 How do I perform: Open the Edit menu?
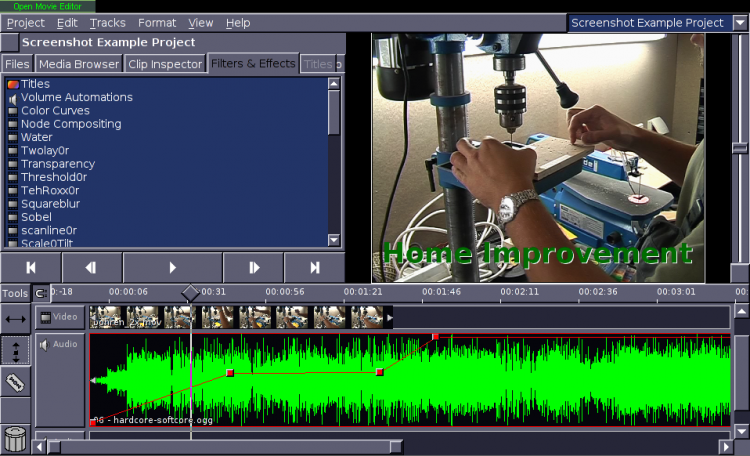tap(67, 23)
